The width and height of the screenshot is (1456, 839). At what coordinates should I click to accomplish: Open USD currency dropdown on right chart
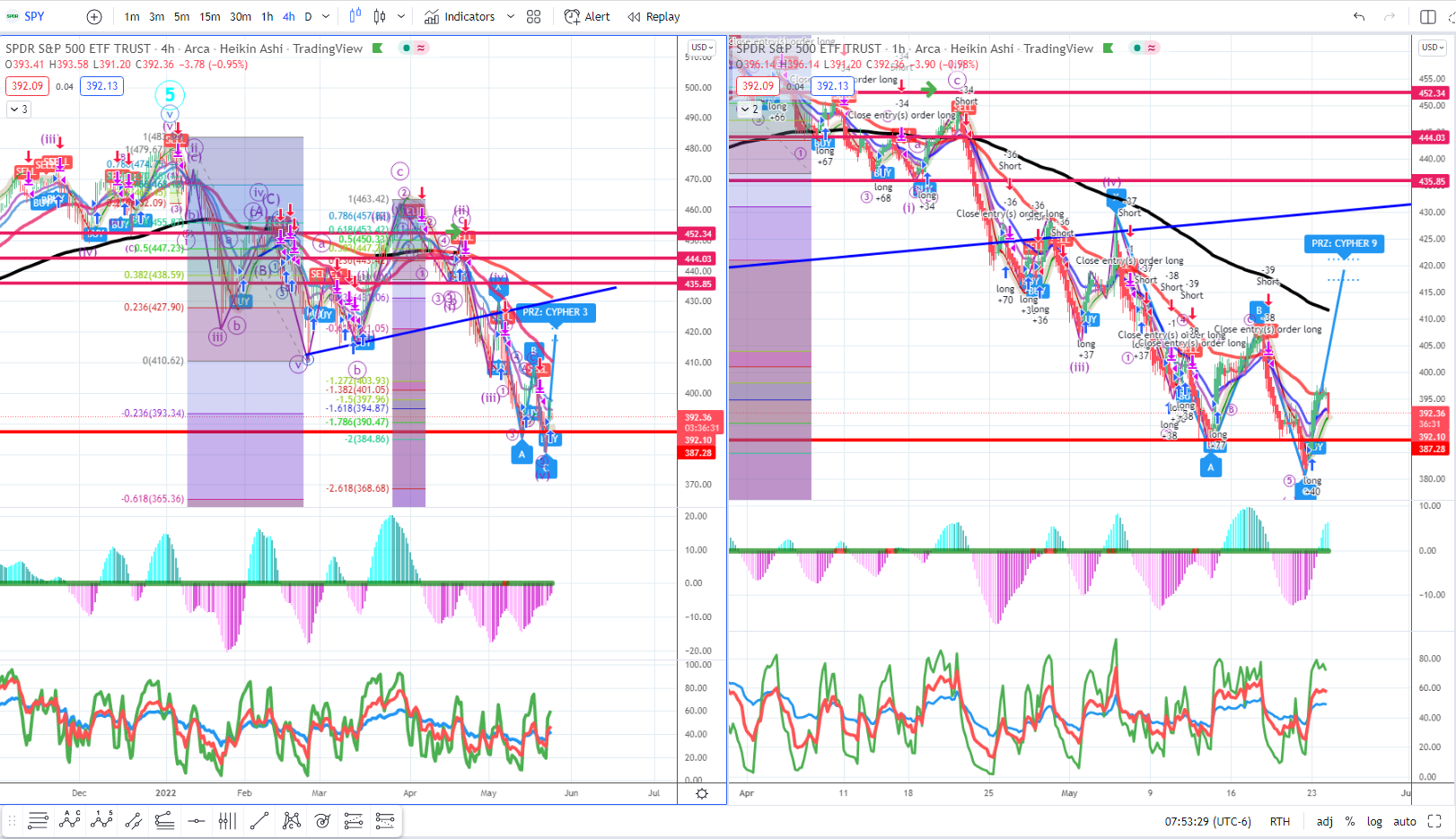click(1433, 48)
